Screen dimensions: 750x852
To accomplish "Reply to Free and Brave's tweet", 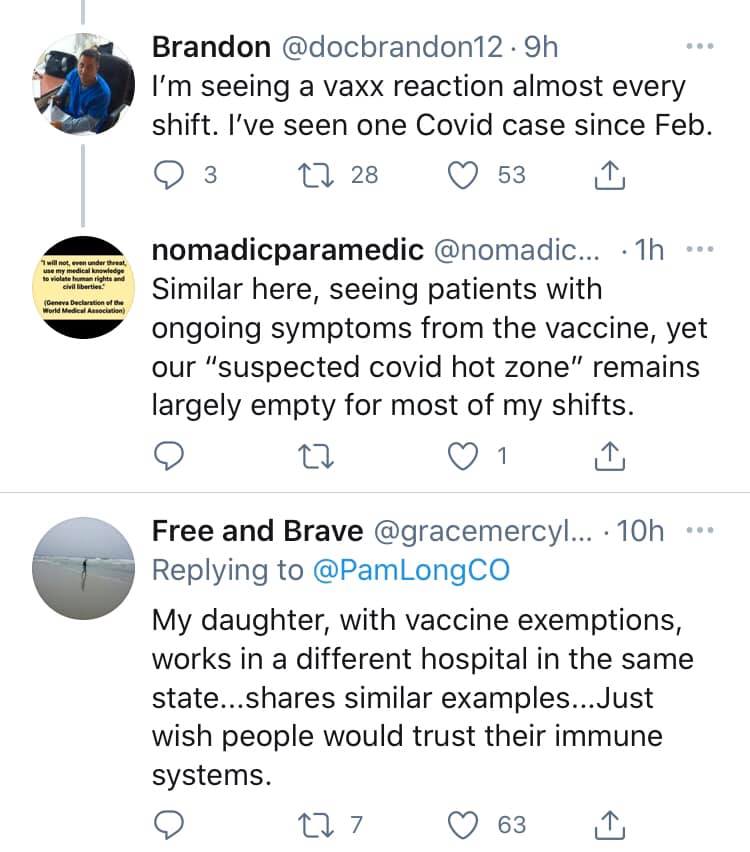I will click(171, 824).
